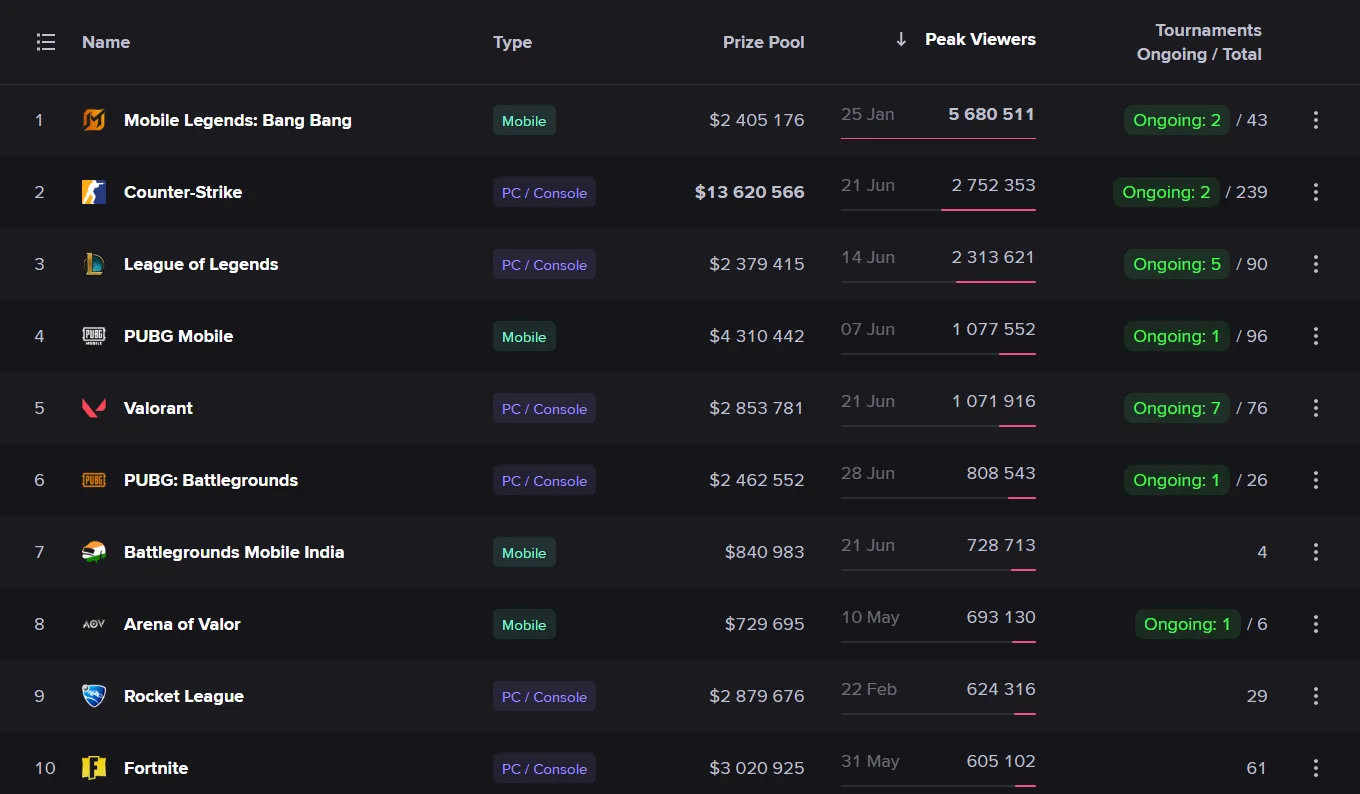
Task: Open more options for Arena of Valor
Action: click(x=1316, y=624)
